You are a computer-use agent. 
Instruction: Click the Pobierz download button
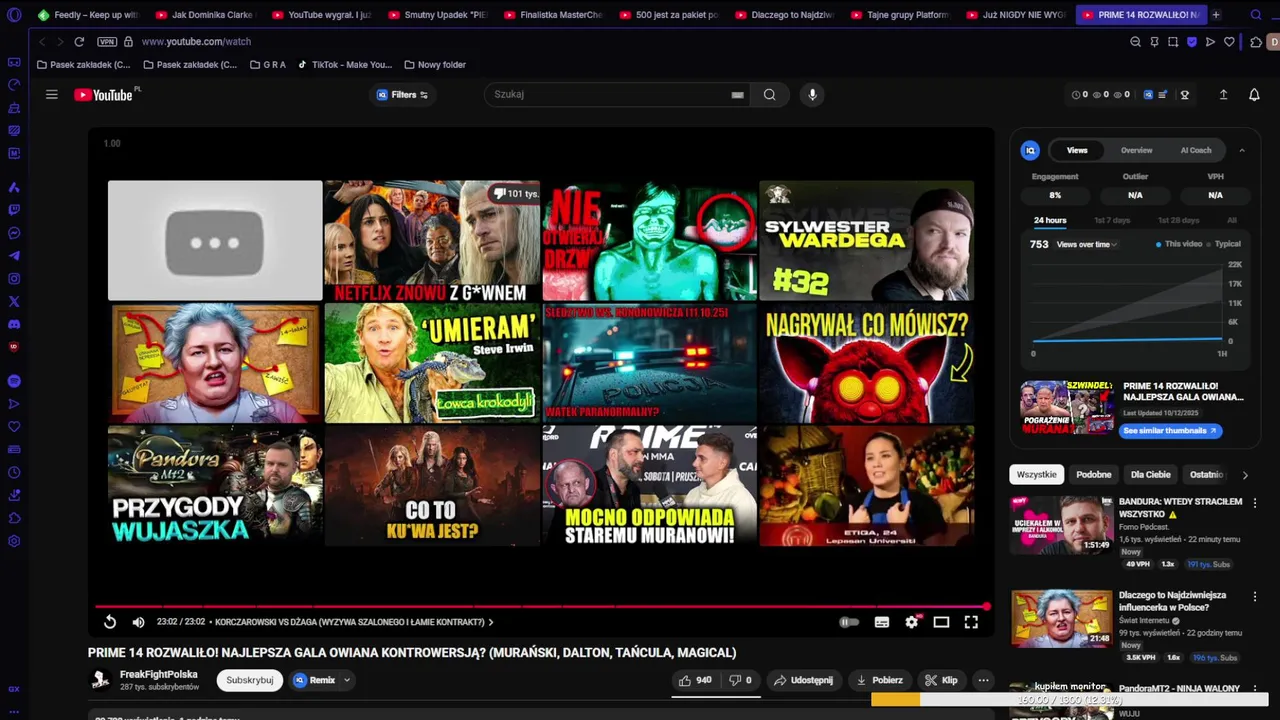[879, 680]
